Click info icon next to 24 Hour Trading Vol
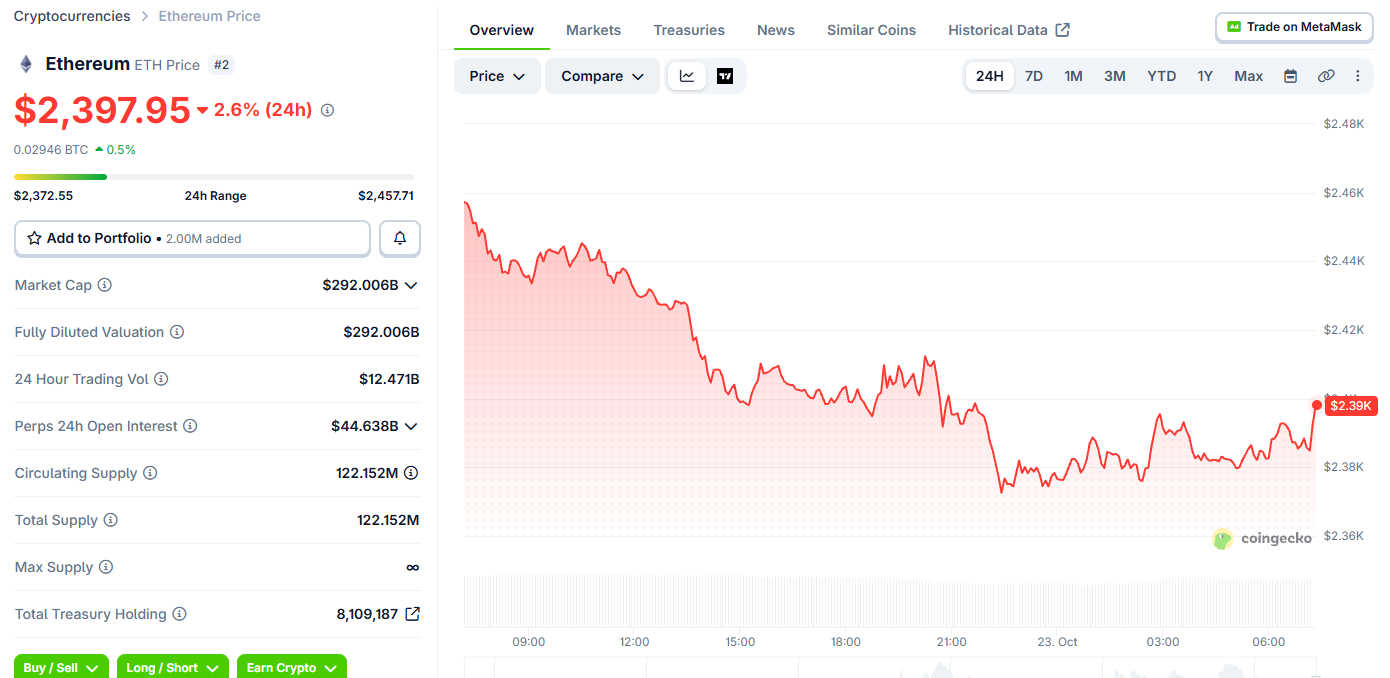Image resolution: width=1390 pixels, height=678 pixels. pyautogui.click(x=161, y=379)
